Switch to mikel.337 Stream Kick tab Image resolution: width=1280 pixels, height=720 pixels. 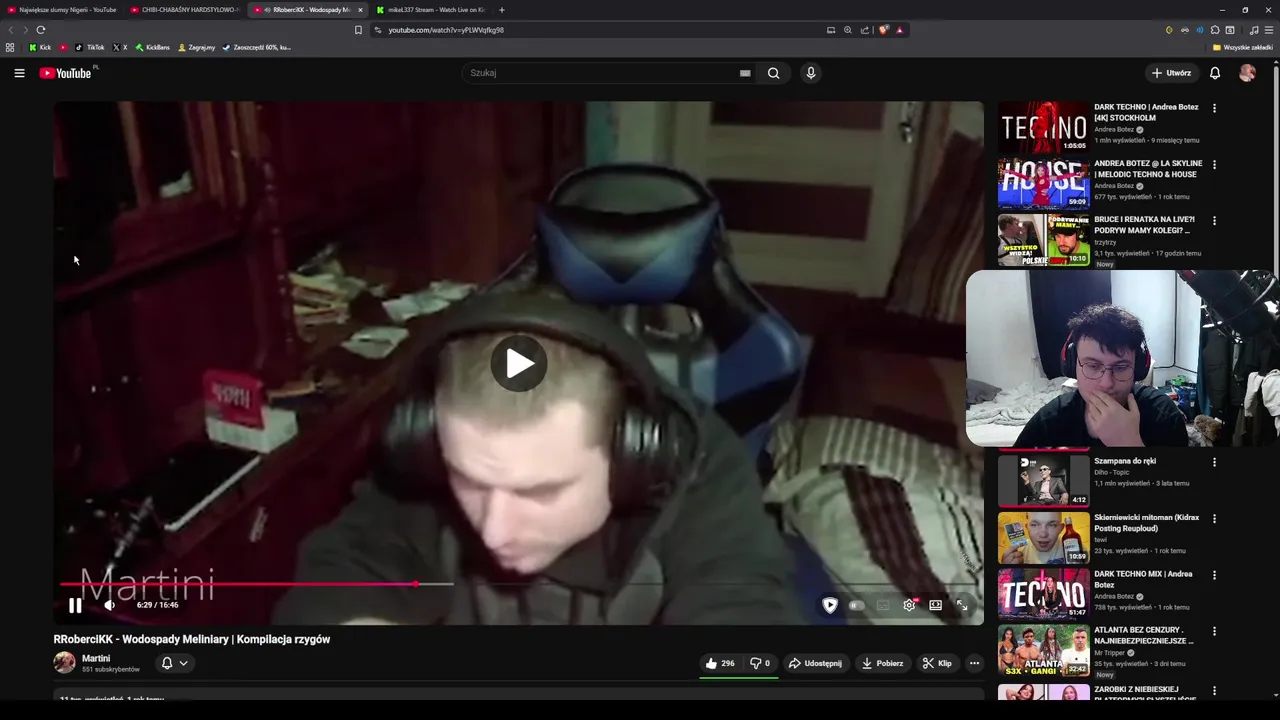[430, 10]
